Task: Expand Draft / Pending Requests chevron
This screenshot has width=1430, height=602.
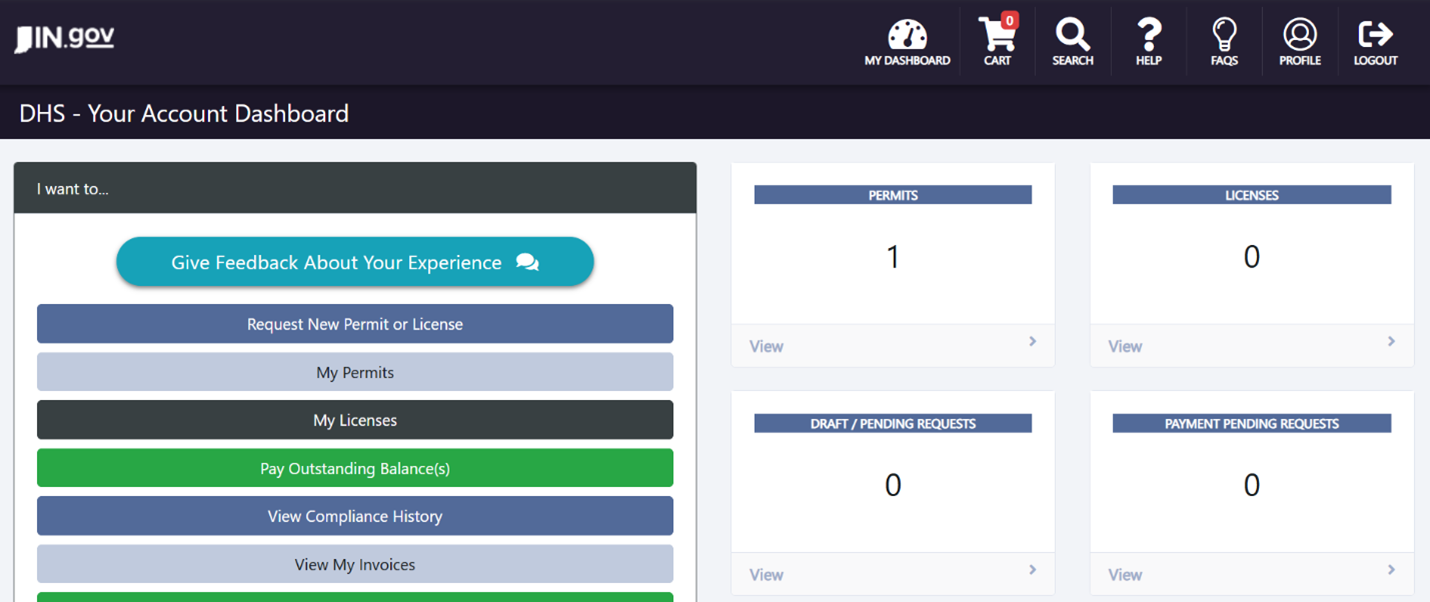Action: coord(1033,569)
